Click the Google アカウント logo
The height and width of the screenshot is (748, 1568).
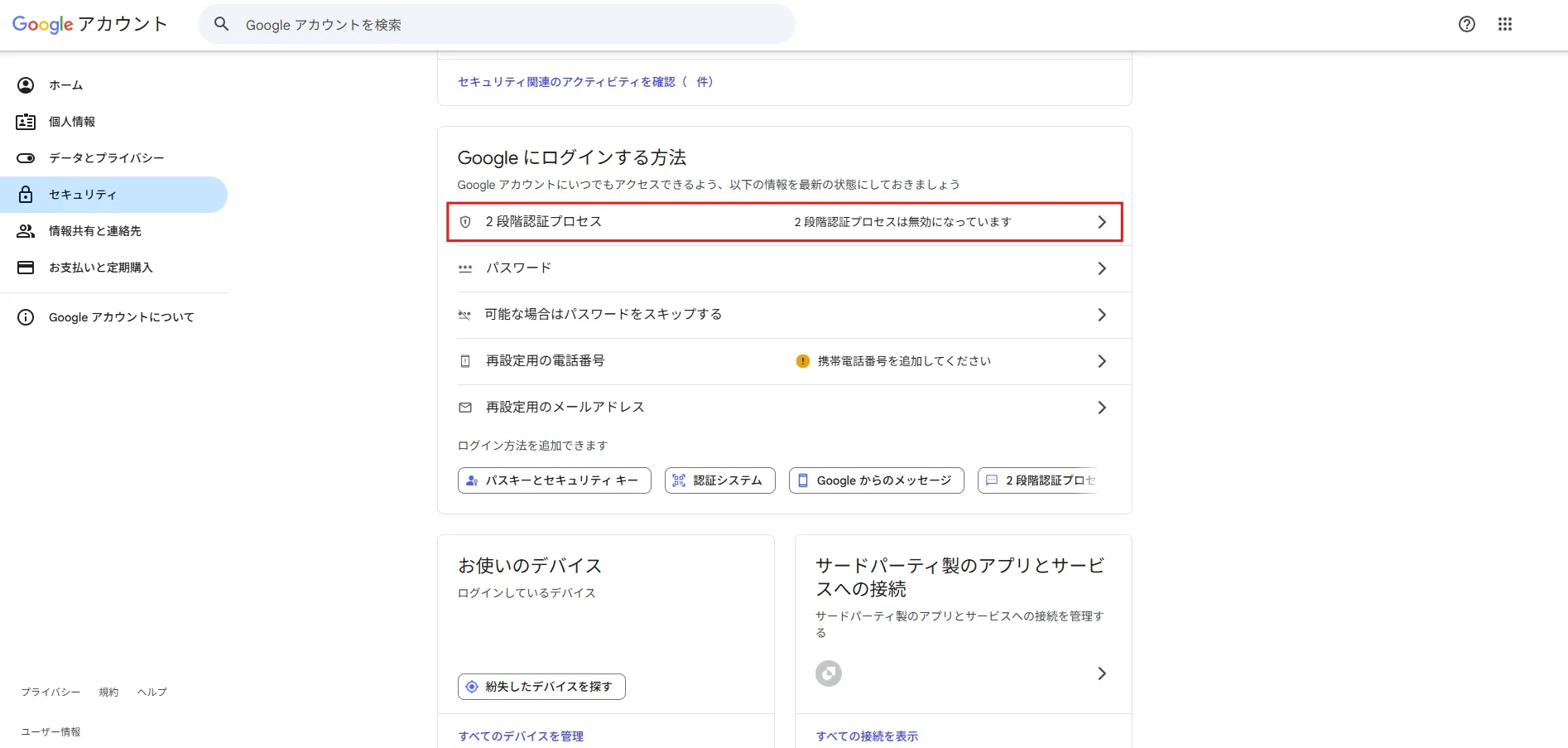click(x=89, y=24)
